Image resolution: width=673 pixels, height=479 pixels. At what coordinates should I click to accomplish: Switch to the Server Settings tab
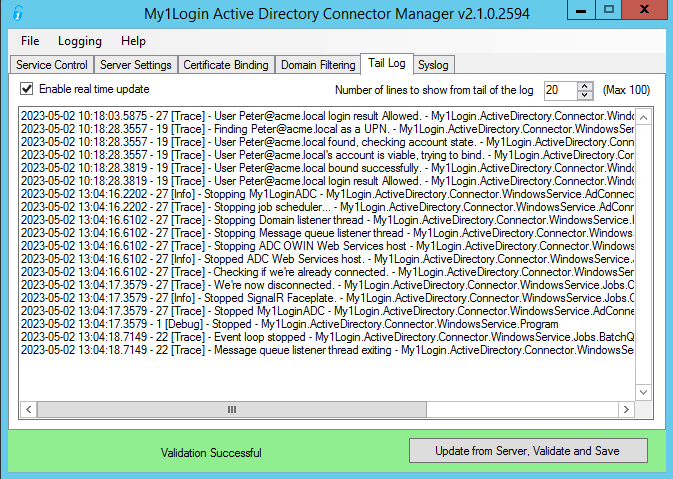click(x=136, y=65)
